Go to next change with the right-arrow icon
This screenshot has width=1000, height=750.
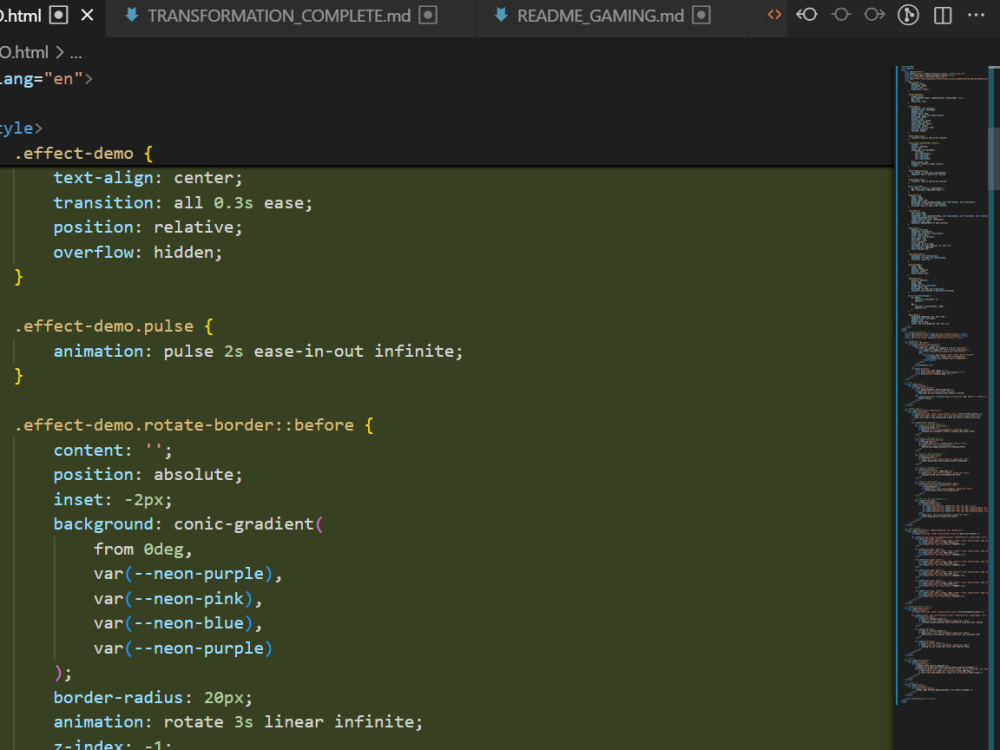[874, 15]
